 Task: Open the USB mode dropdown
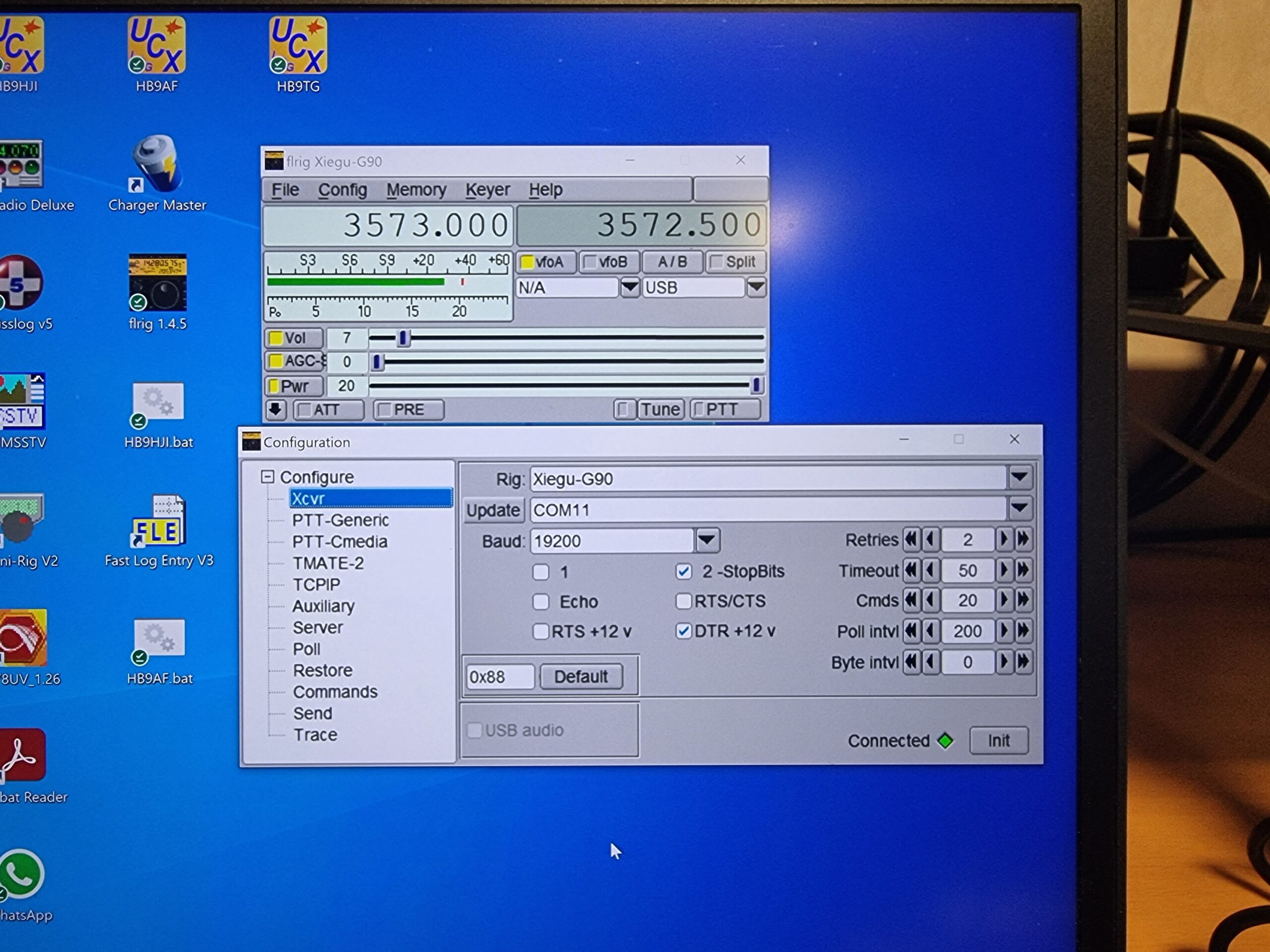click(x=756, y=288)
